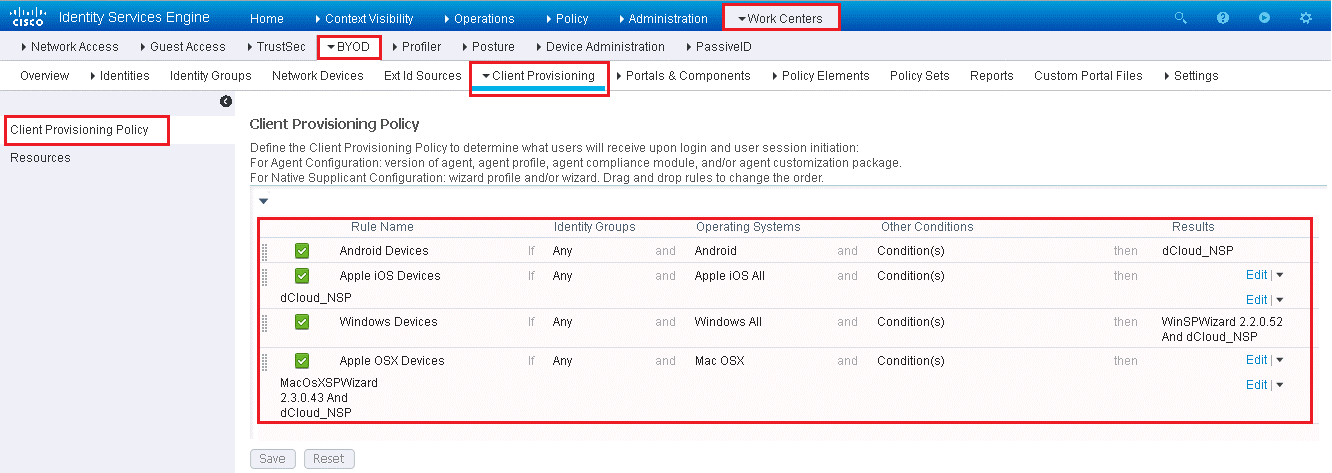Expand the Policy menu in top bar

[568, 19]
